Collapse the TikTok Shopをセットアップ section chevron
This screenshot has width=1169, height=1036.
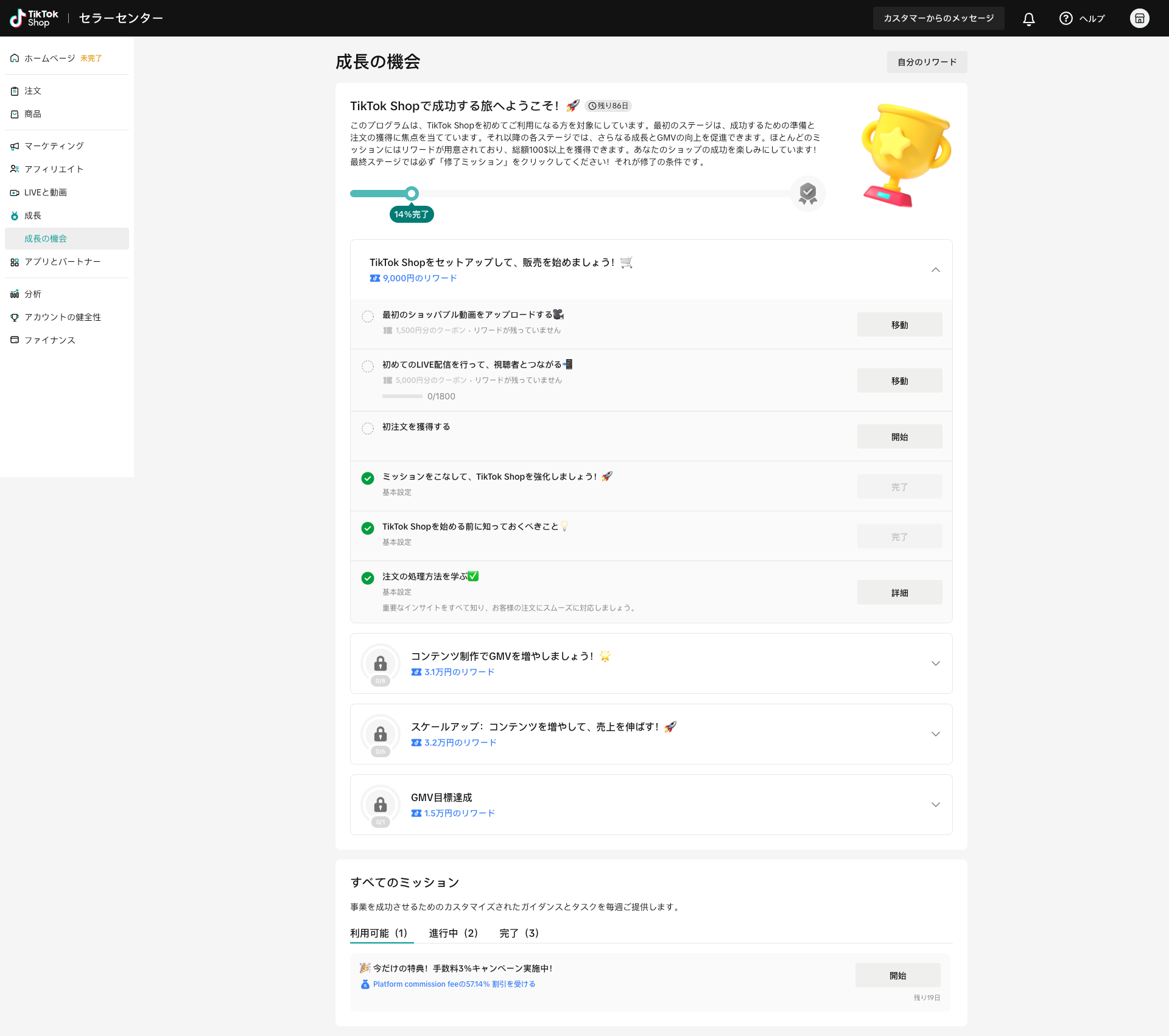tap(936, 270)
